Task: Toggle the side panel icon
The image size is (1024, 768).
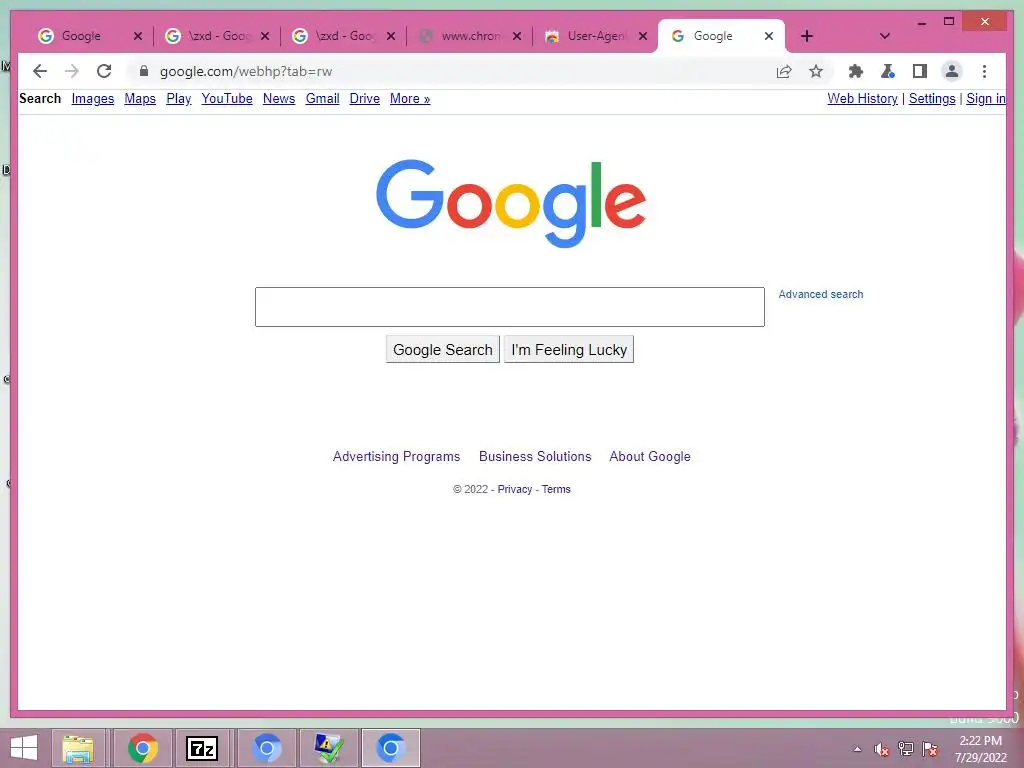Action: (920, 71)
